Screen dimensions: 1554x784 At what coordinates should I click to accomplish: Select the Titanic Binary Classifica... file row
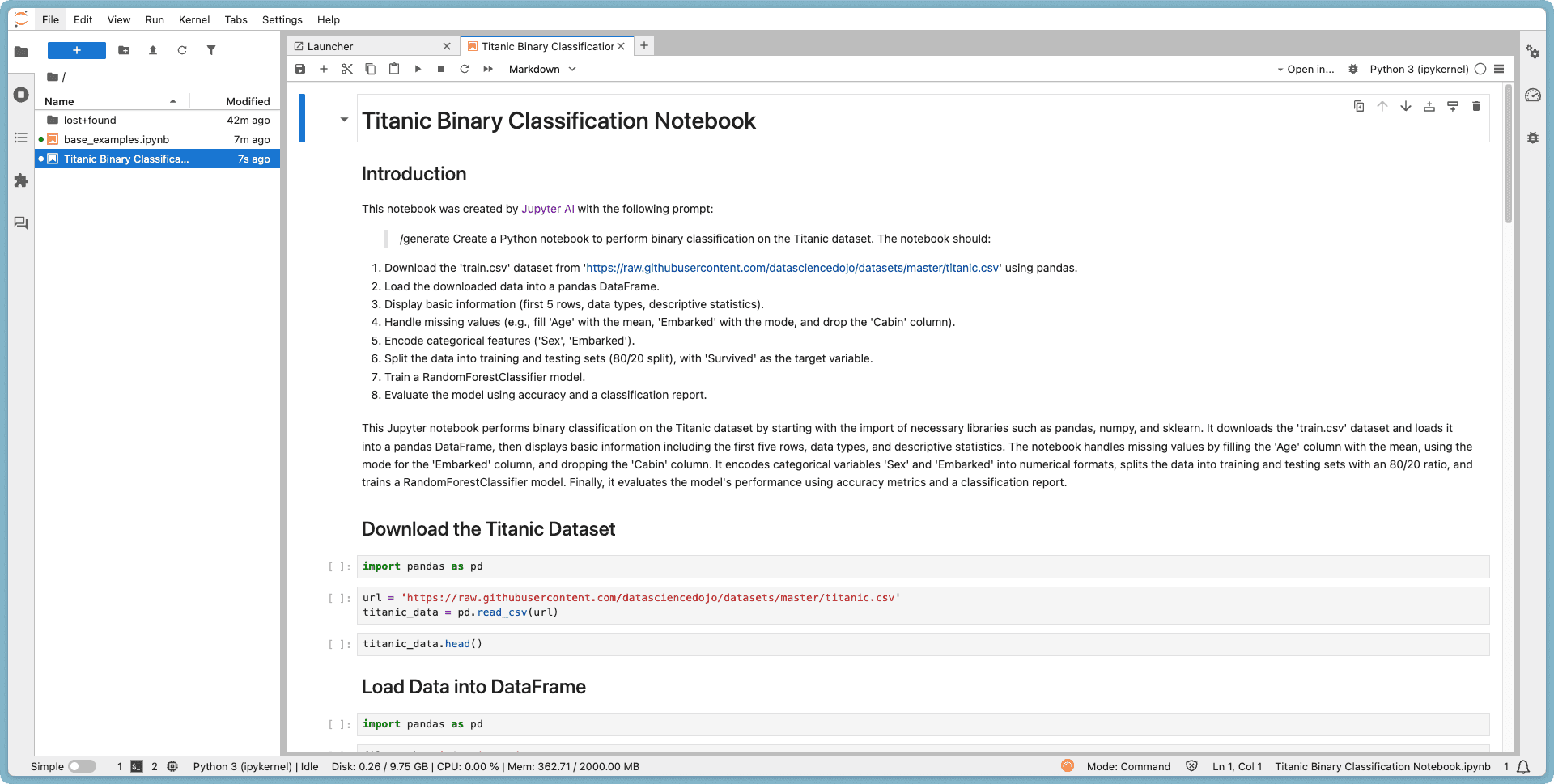click(158, 159)
